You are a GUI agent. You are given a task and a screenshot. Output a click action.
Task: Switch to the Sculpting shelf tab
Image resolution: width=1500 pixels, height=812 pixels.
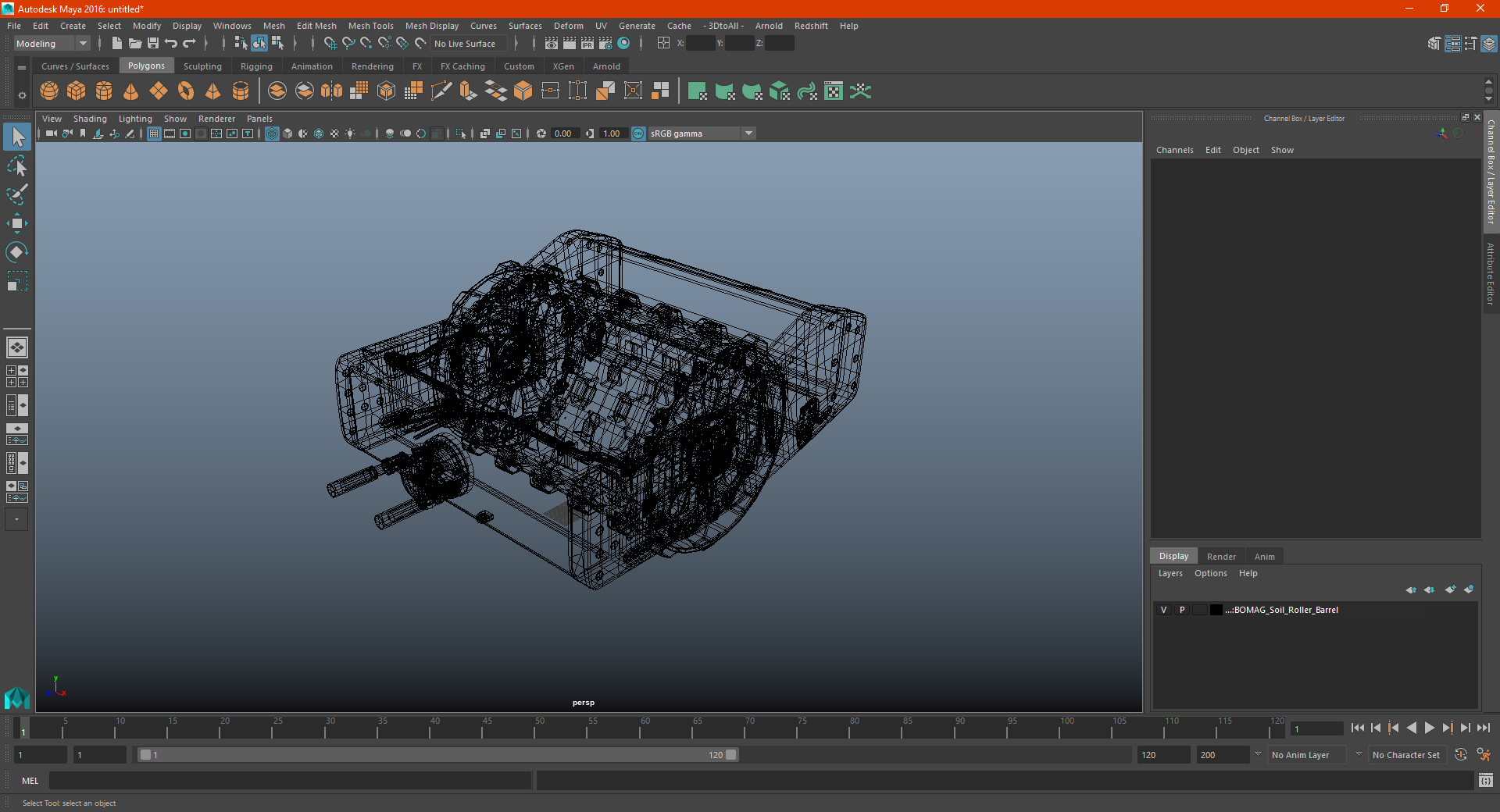[x=202, y=66]
